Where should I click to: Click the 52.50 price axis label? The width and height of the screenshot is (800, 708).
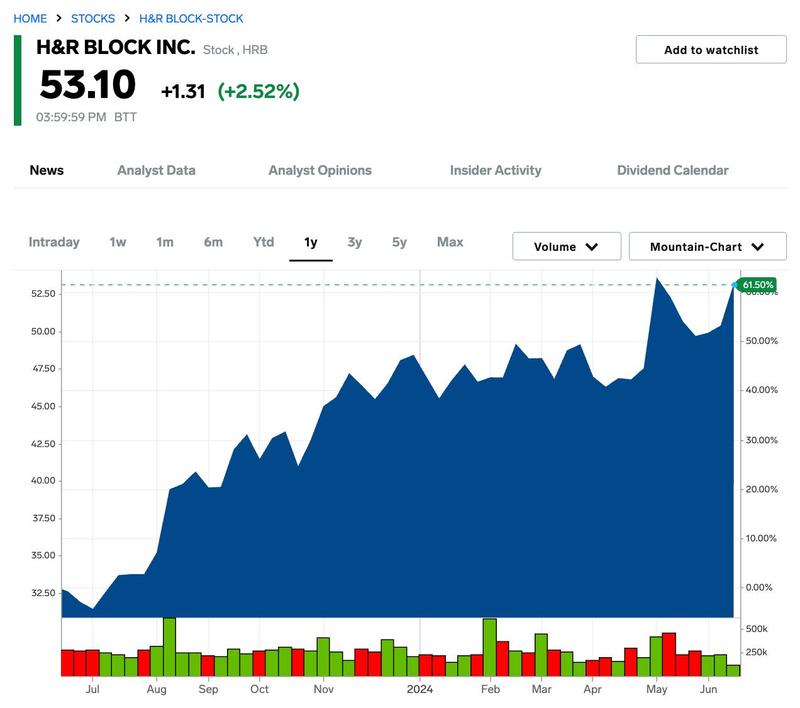43,294
